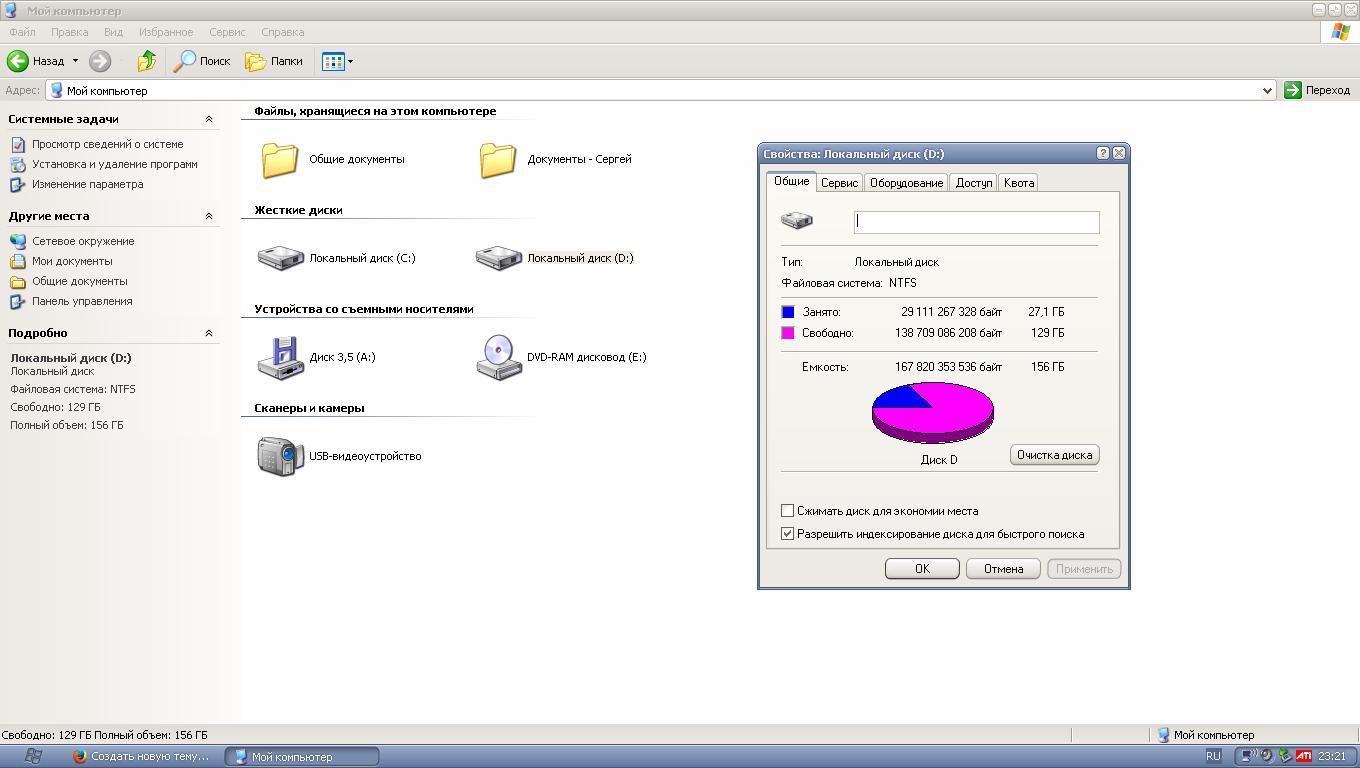The width and height of the screenshot is (1360, 768).
Task: Click the disk usage pie chart
Action: click(933, 412)
